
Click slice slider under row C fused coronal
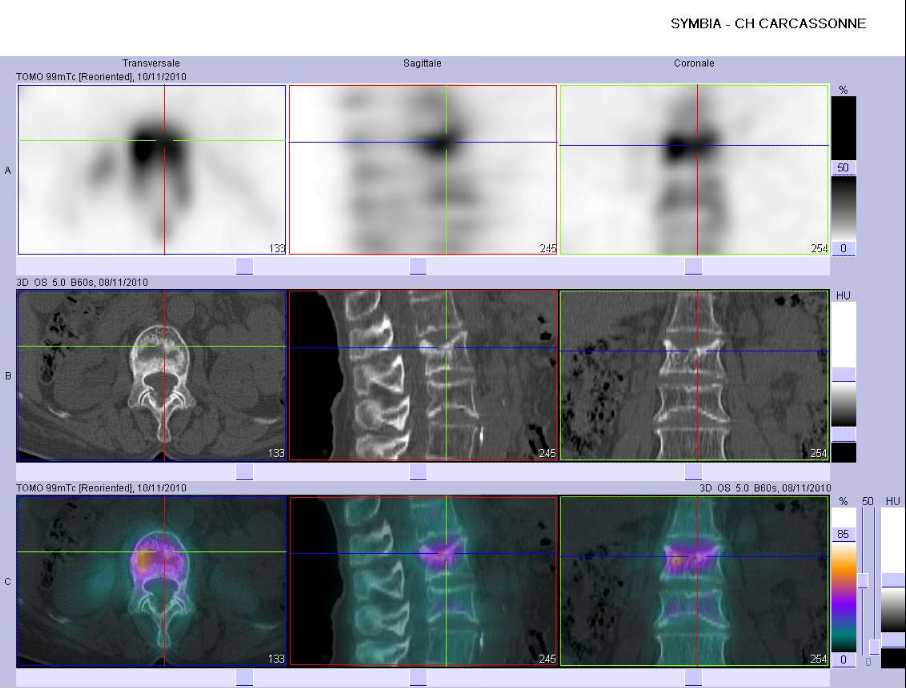tap(693, 678)
